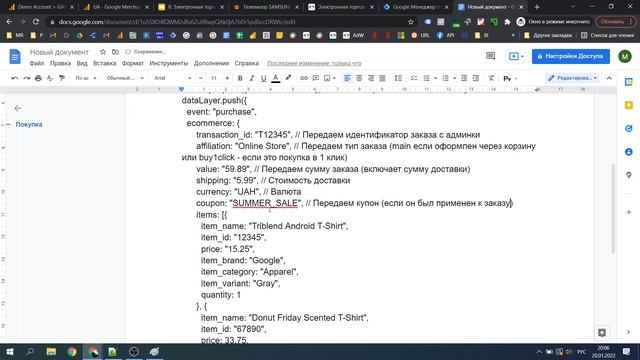Jump to outline heading "Покупка"

(29, 124)
